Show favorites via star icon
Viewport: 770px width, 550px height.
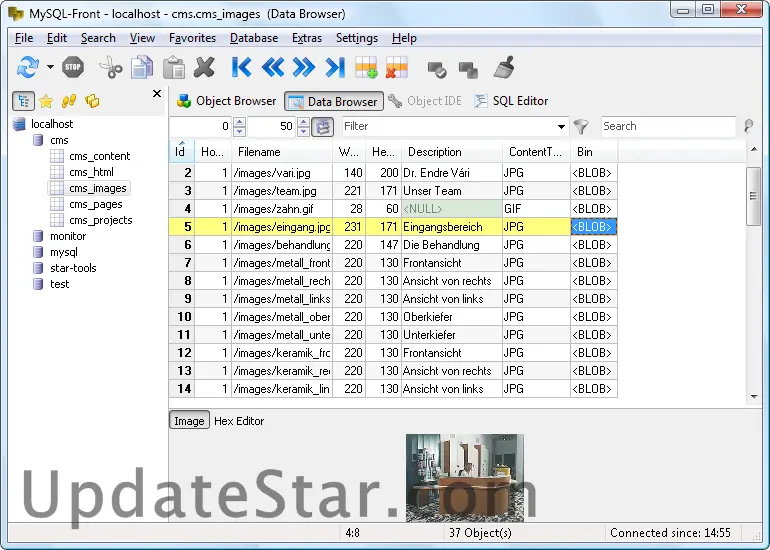[46, 101]
